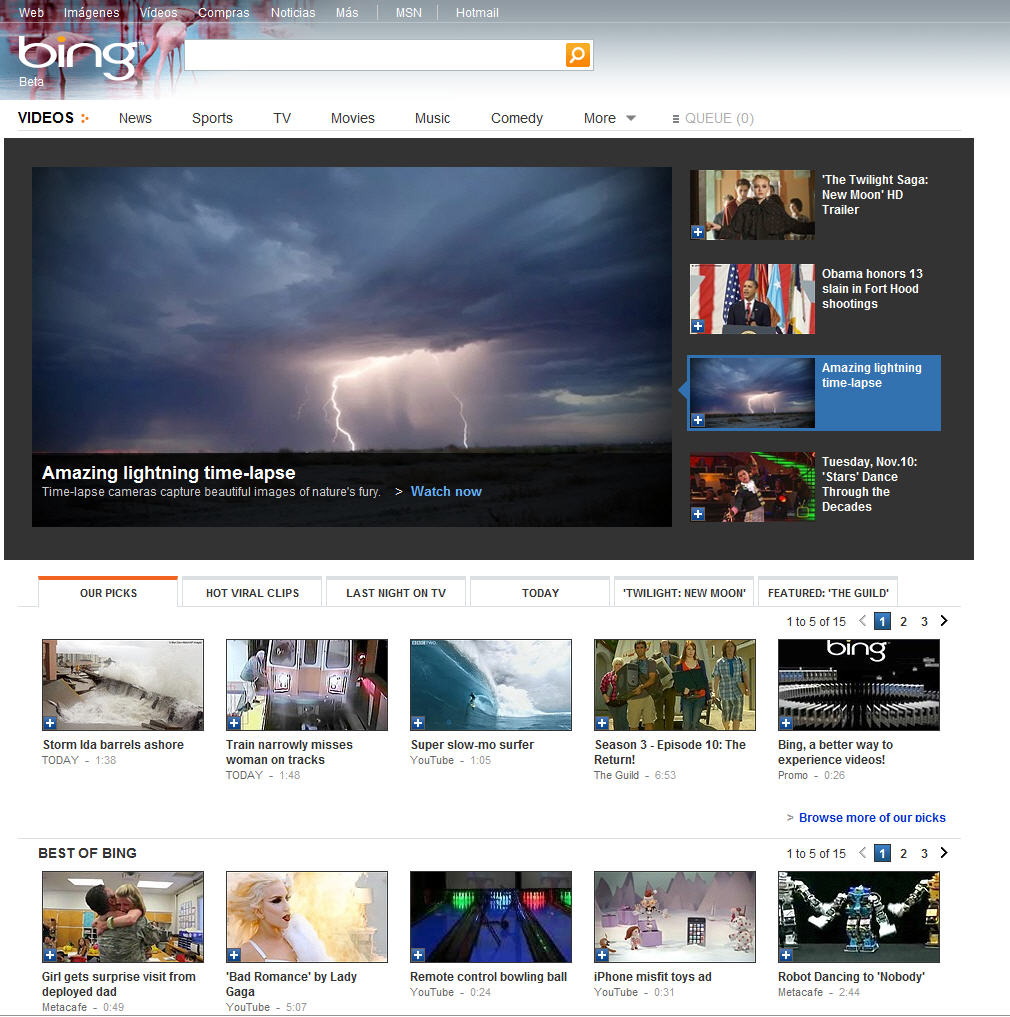Screen dimensions: 1010x1017
Task: Add Storm Ida barrels ashore to queue
Action: pos(50,723)
